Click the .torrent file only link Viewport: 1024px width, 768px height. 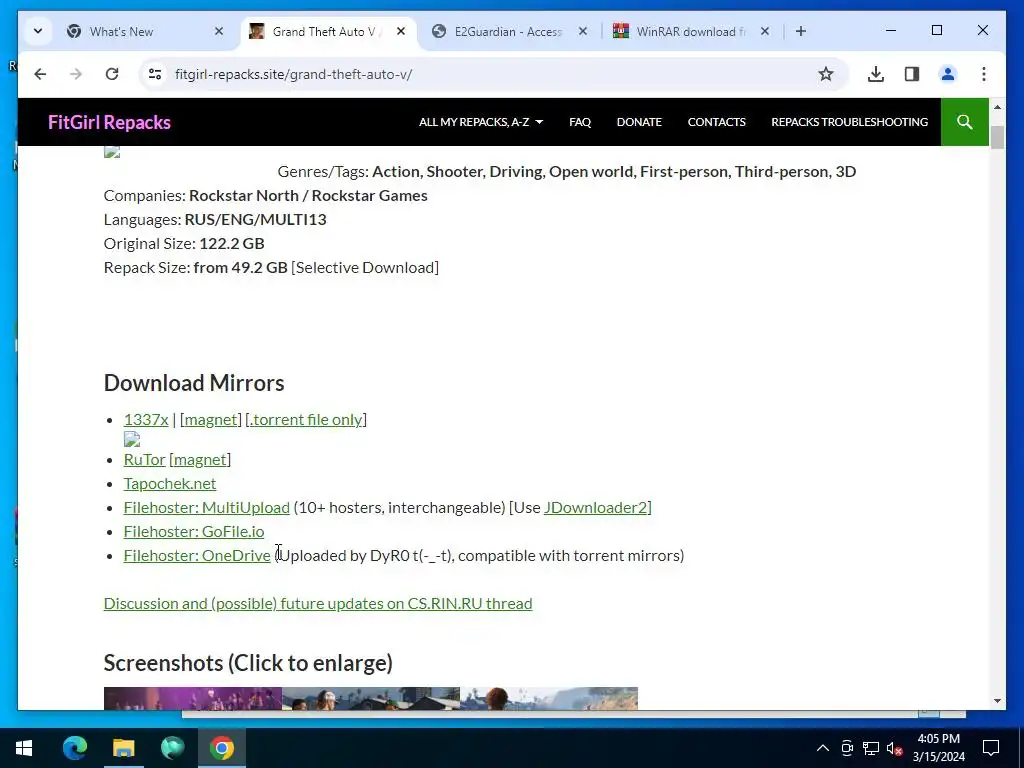click(x=306, y=419)
